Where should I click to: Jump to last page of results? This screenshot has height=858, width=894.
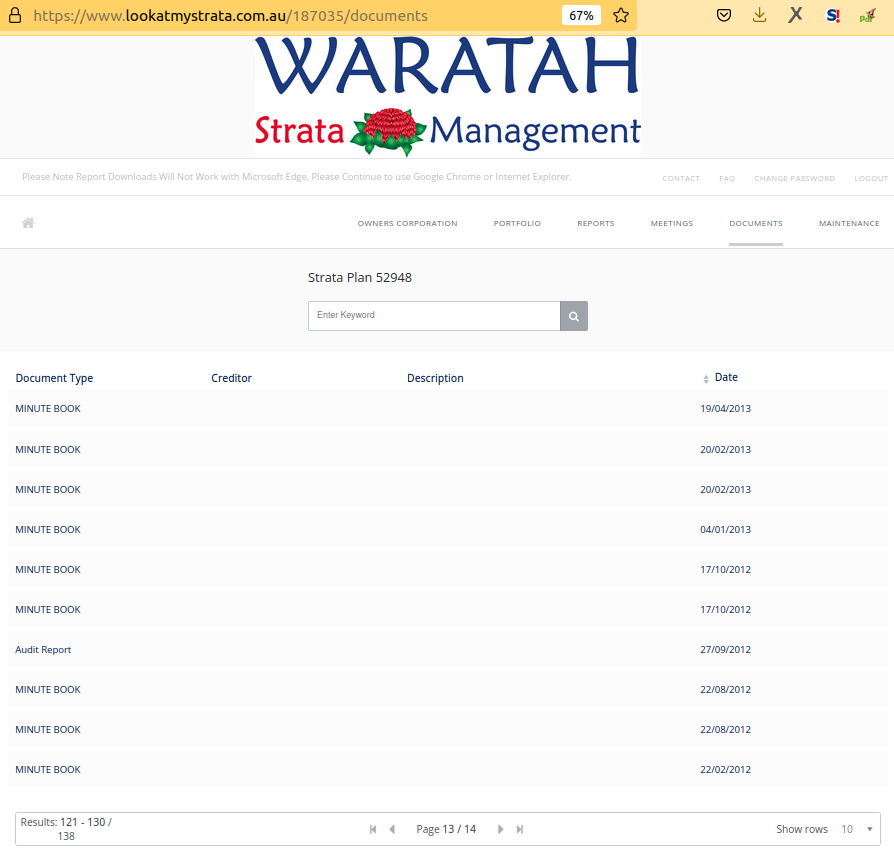519,829
